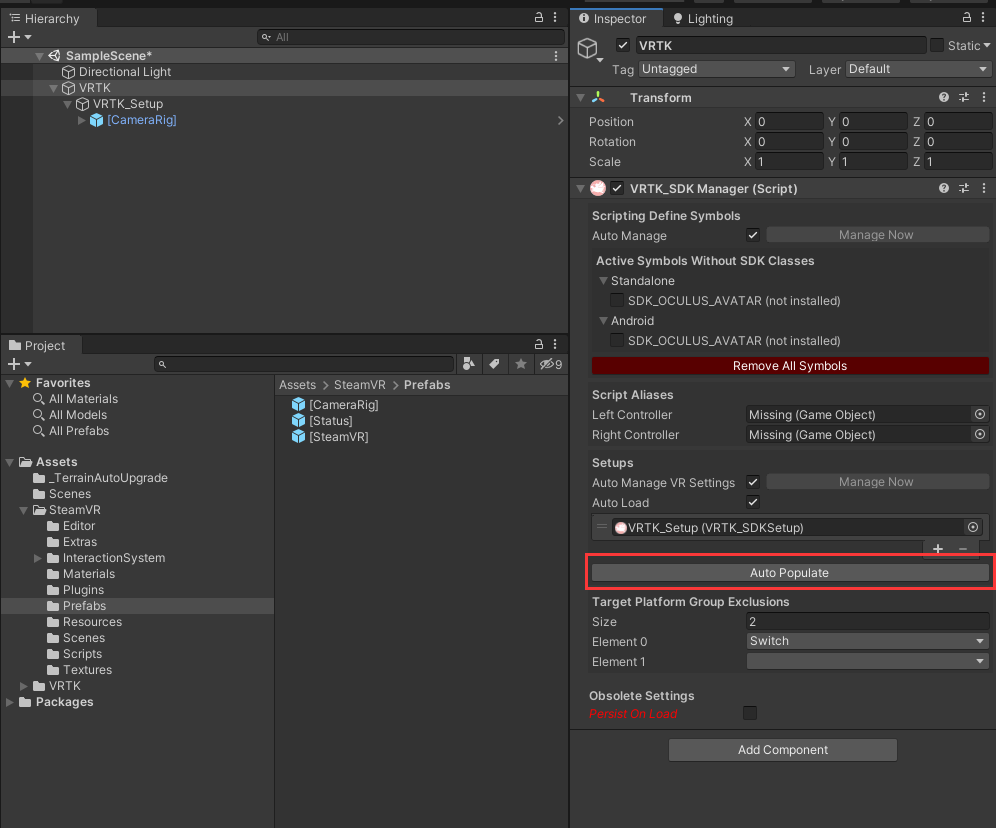Image resolution: width=996 pixels, height=828 pixels.
Task: Open Project panel options menu
Action: (x=555, y=344)
